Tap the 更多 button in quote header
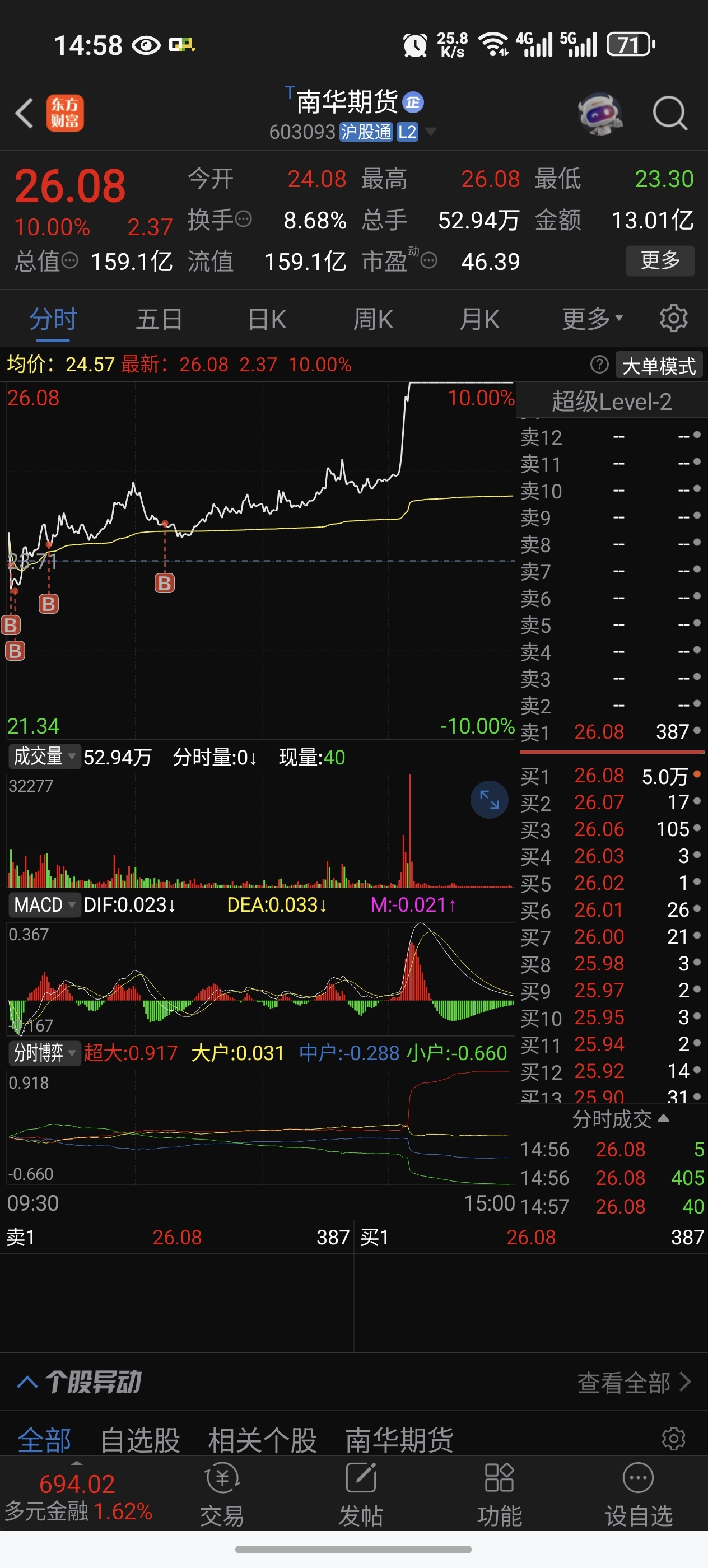The image size is (708, 1568). (660, 260)
